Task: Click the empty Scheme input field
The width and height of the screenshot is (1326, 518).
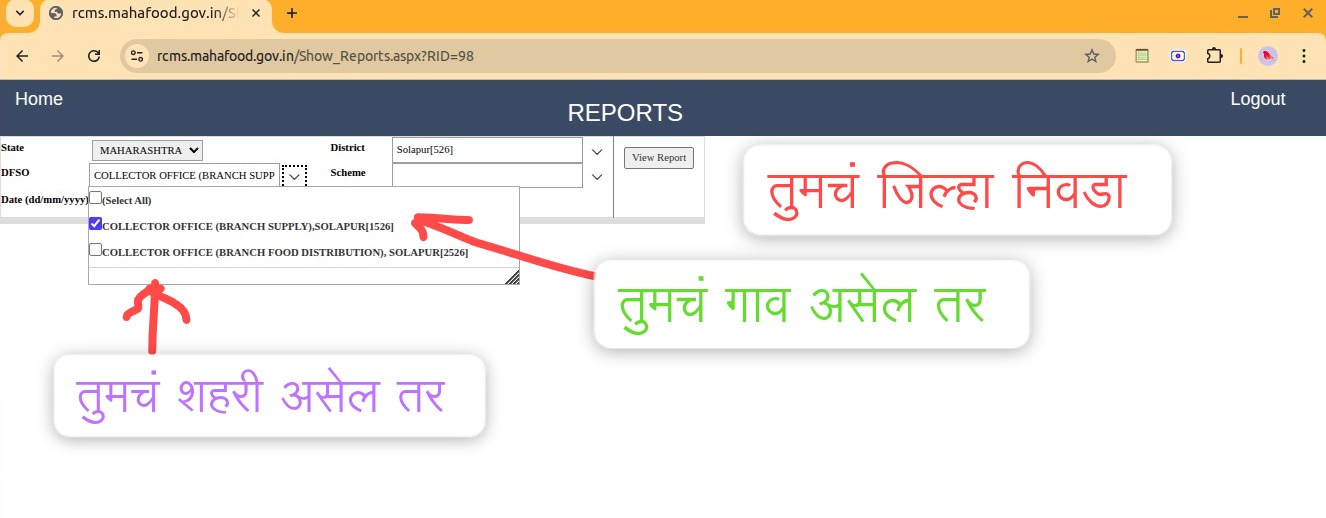Action: (487, 175)
